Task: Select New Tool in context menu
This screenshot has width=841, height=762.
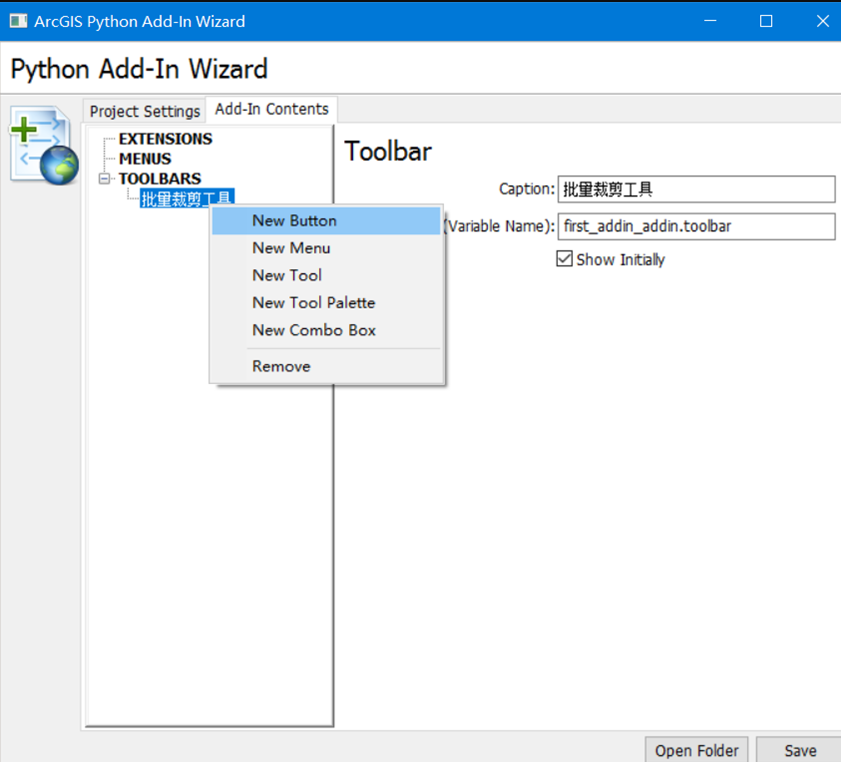Action: point(326,276)
